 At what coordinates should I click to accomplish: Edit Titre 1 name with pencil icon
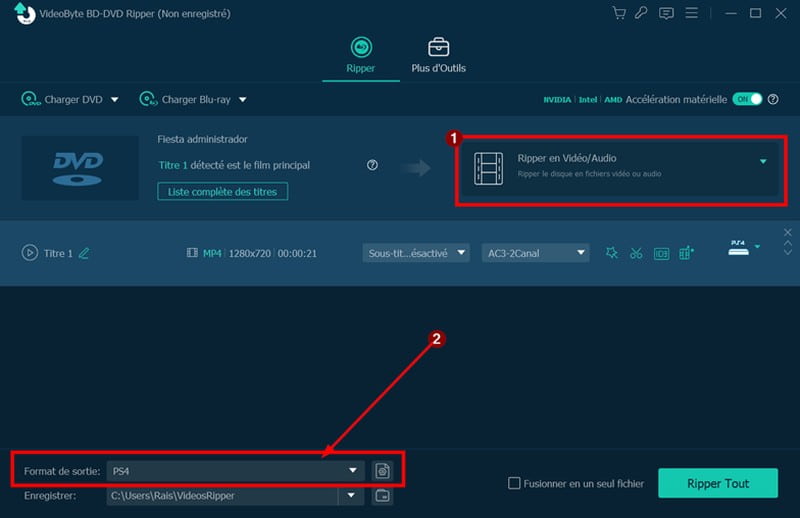point(84,253)
